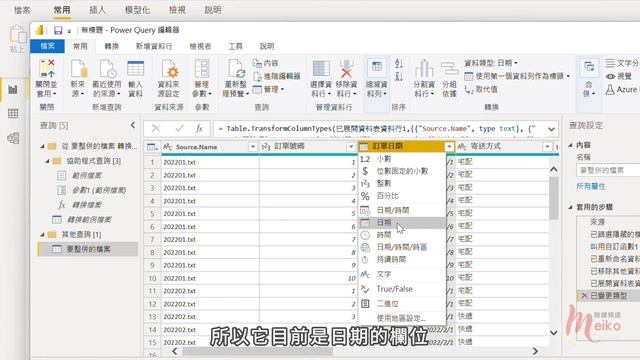The height and width of the screenshot is (360, 640).
Task: Open 訂單號碼 column filter dropdown
Action: coord(351,147)
